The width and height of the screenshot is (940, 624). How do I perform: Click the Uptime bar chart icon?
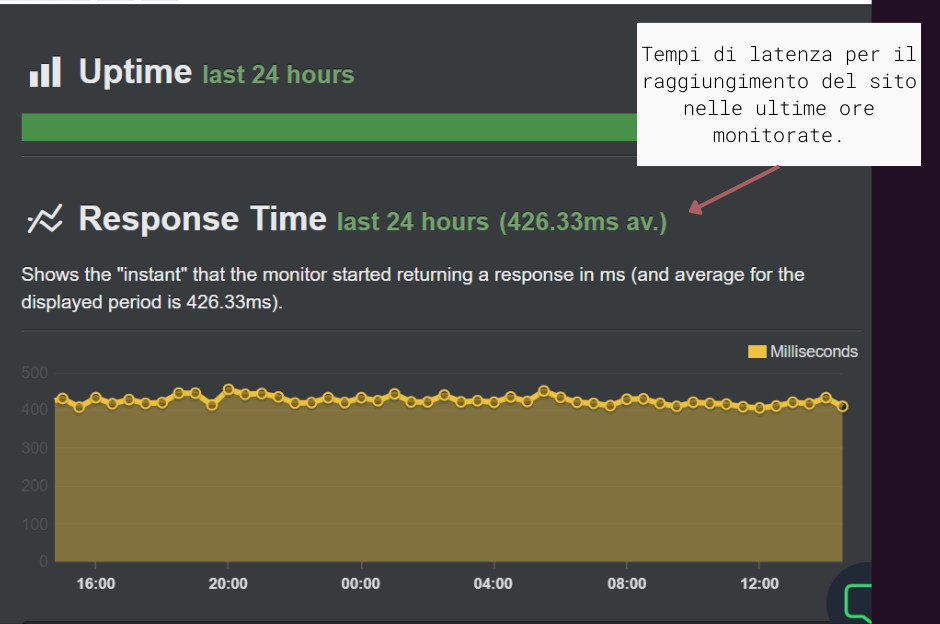[45, 72]
